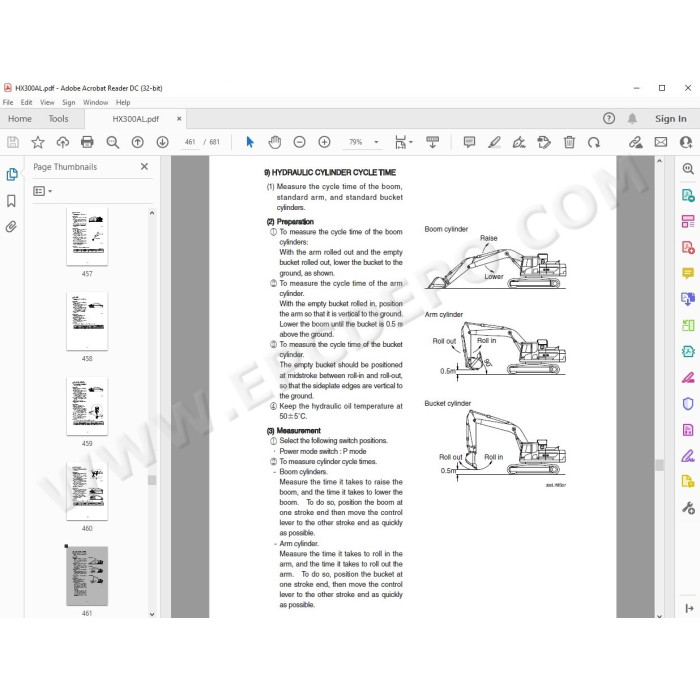Screen dimensions: 700x700
Task: Go to next page with down arrow
Action: point(162,142)
